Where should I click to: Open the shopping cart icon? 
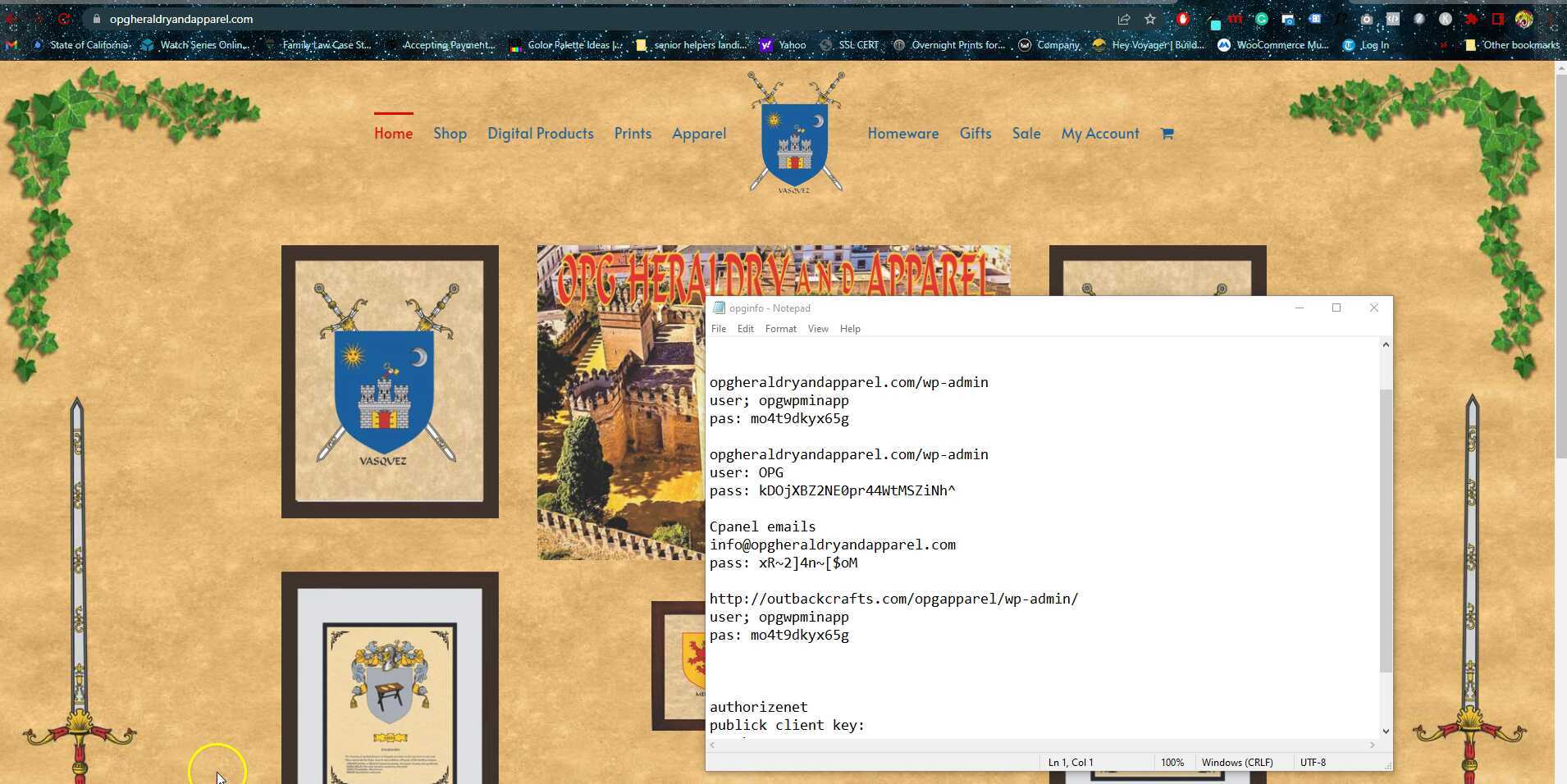click(1167, 134)
